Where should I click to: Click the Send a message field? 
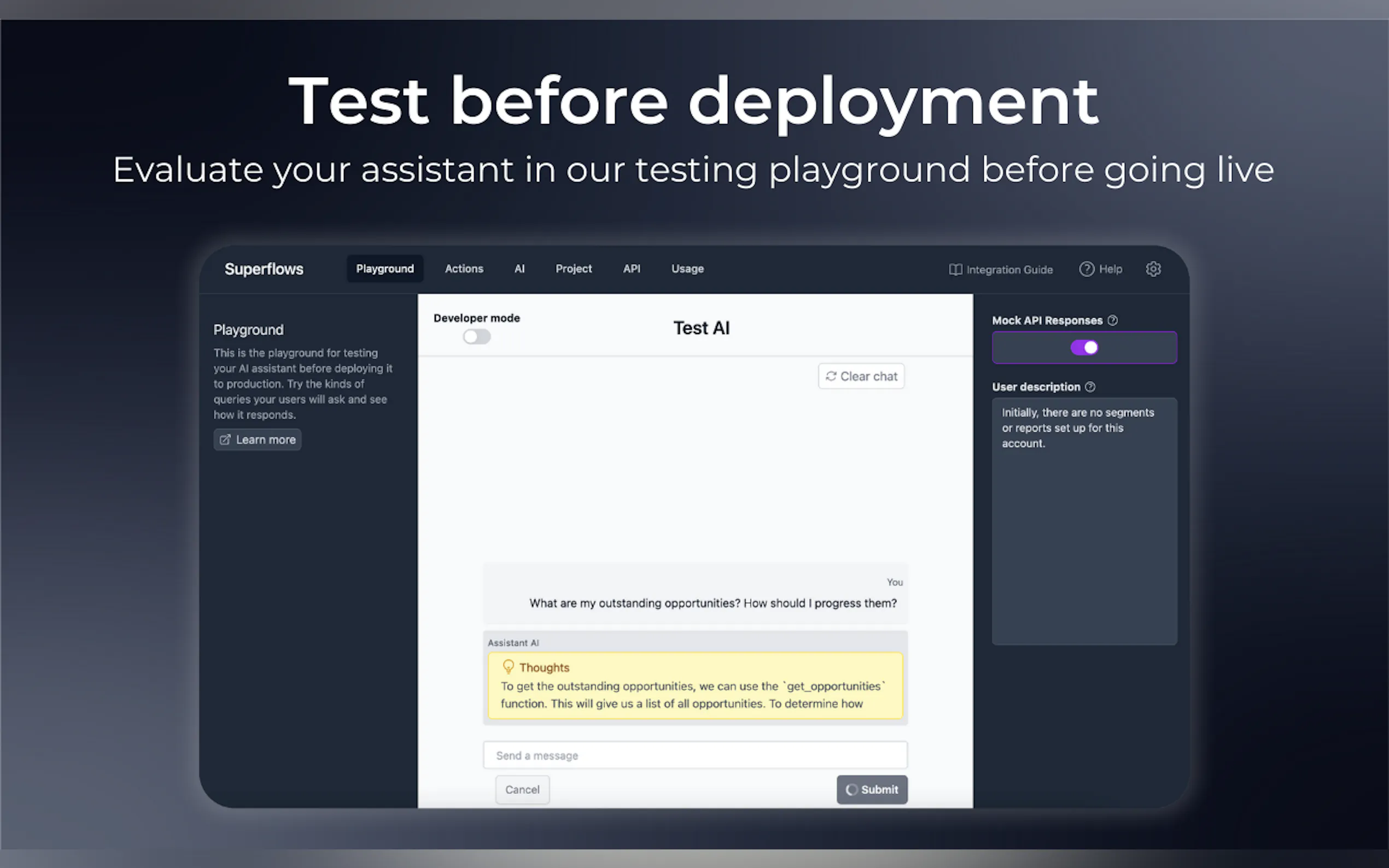tap(695, 755)
